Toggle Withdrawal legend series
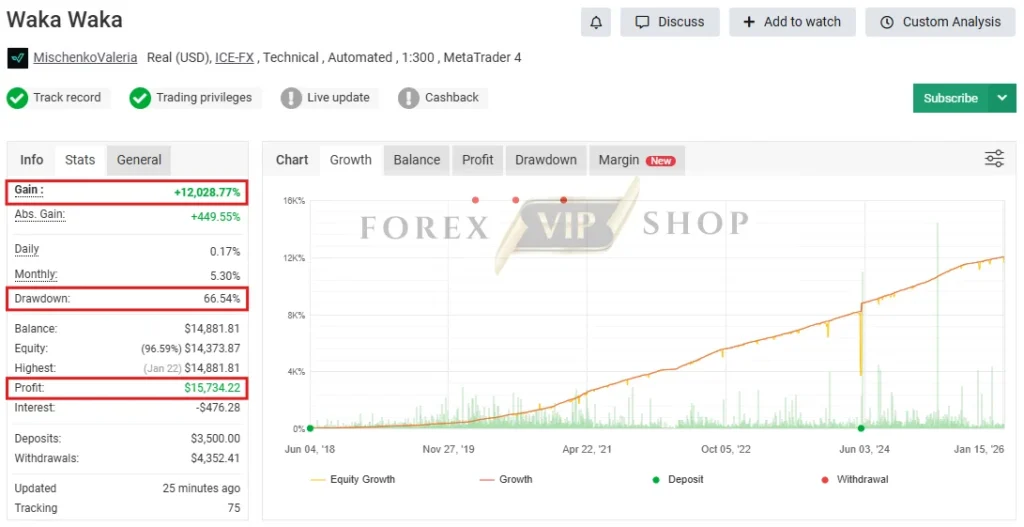Viewport: 1024px width, 527px height. point(855,479)
